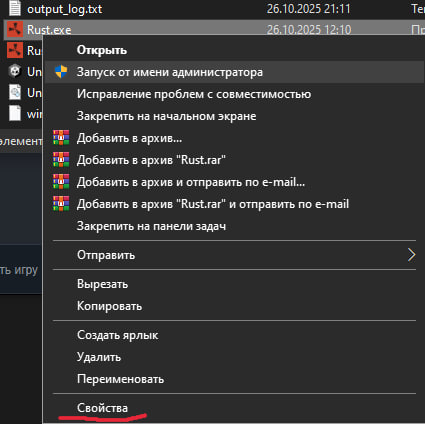This screenshot has height=424, width=425.
Task: Click the Rust.exe application icon
Action: point(15,30)
